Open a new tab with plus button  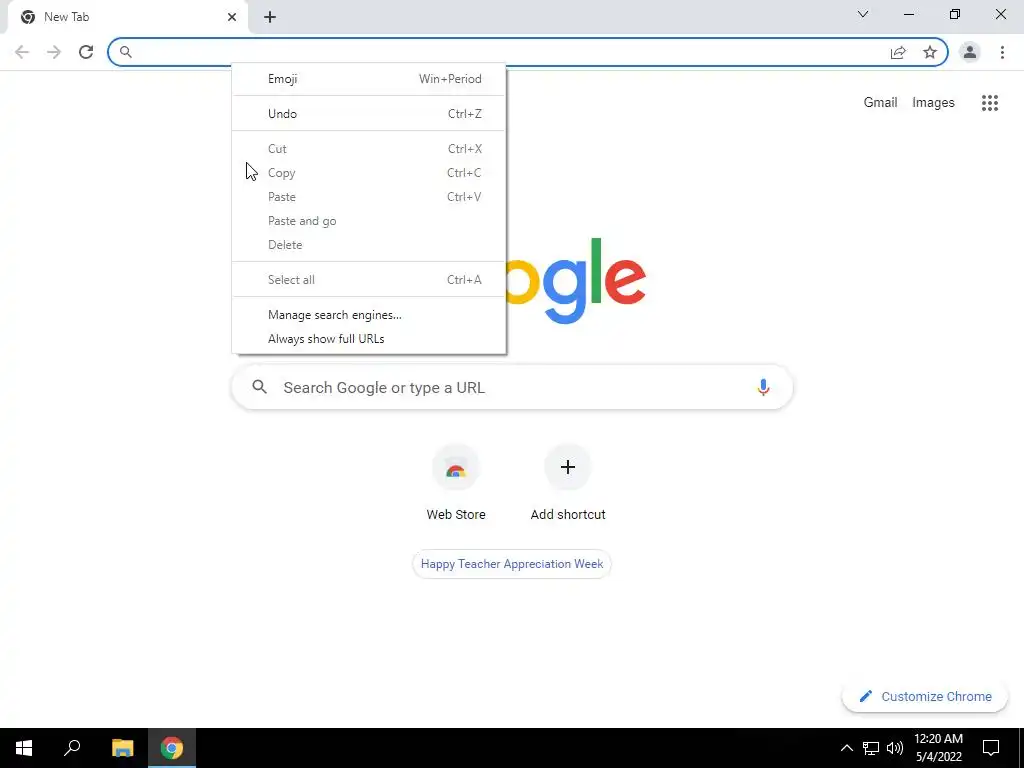pyautogui.click(x=270, y=17)
